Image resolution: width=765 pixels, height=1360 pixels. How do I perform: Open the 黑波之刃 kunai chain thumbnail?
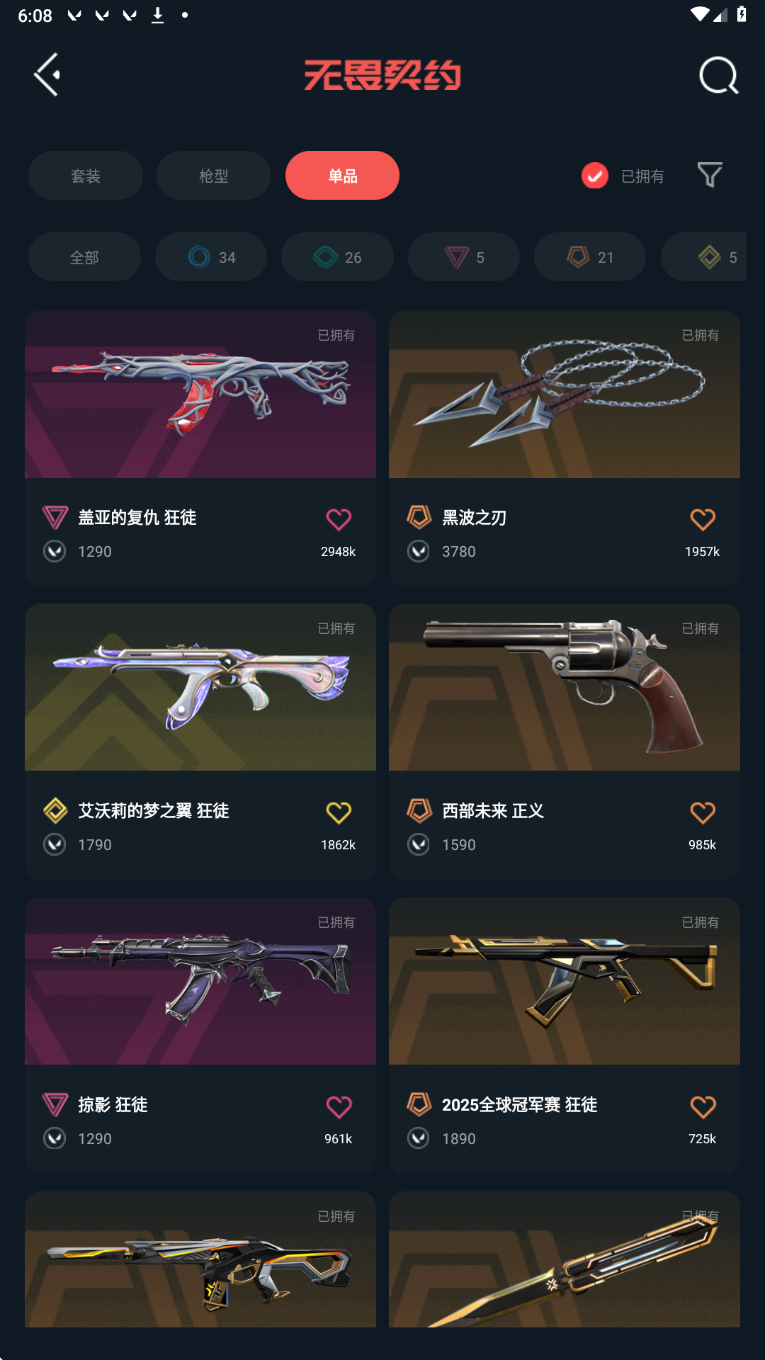click(x=564, y=394)
